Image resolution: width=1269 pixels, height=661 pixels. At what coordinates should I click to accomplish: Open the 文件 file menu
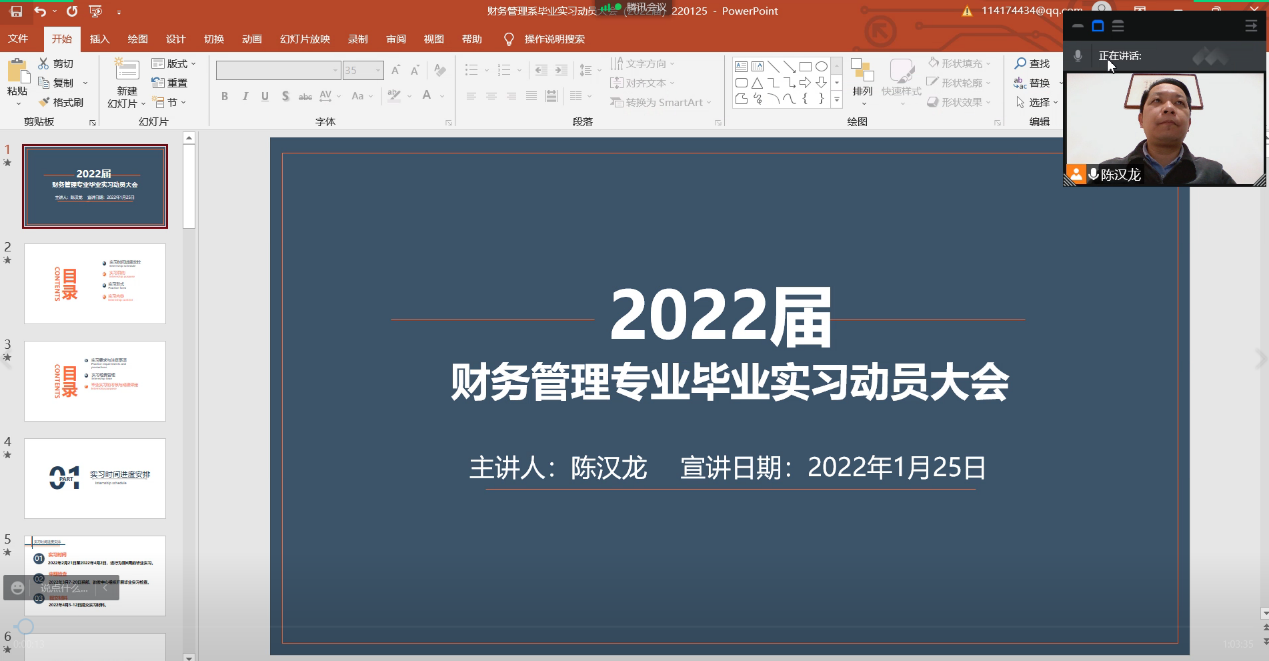18,39
